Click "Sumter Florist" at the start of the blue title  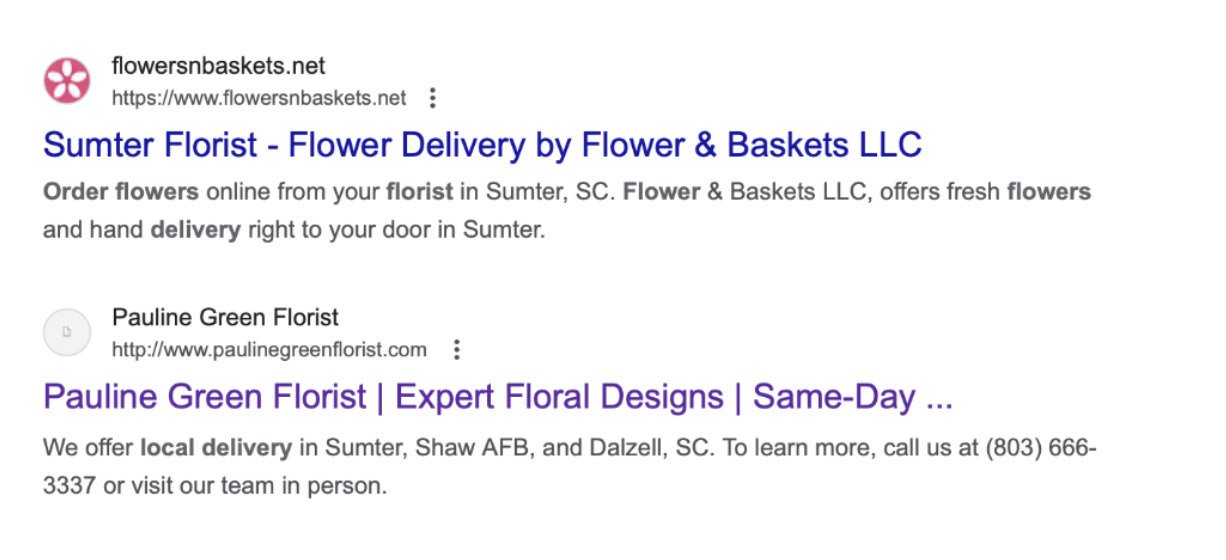pyautogui.click(x=151, y=145)
